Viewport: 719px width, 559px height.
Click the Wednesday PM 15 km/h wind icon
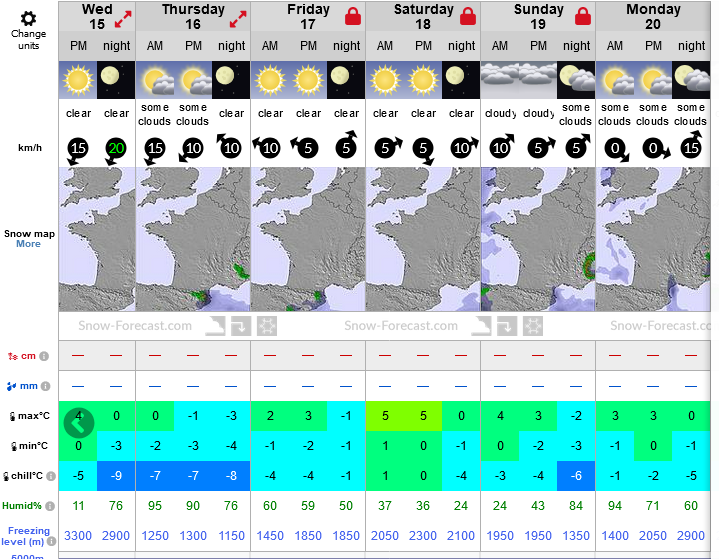click(77, 149)
